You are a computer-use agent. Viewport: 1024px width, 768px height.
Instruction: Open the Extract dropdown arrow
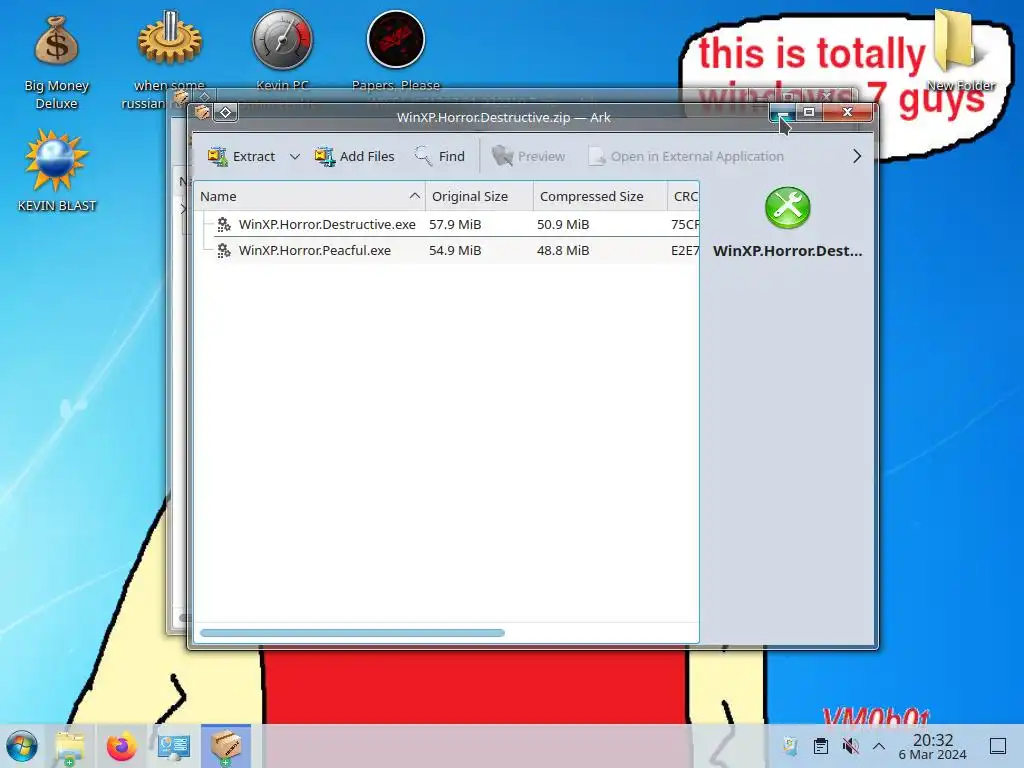coord(295,157)
